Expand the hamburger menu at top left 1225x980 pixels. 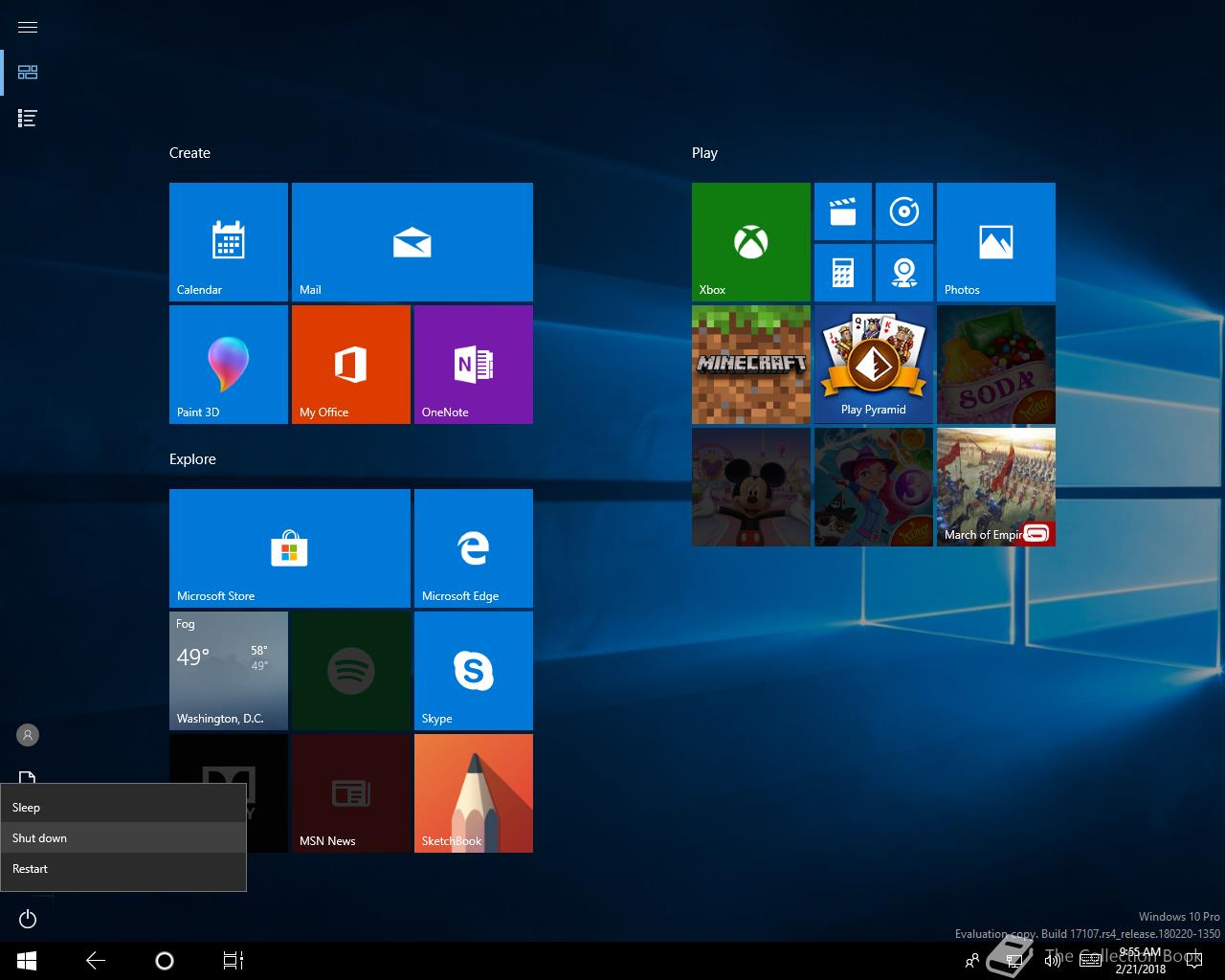(28, 27)
